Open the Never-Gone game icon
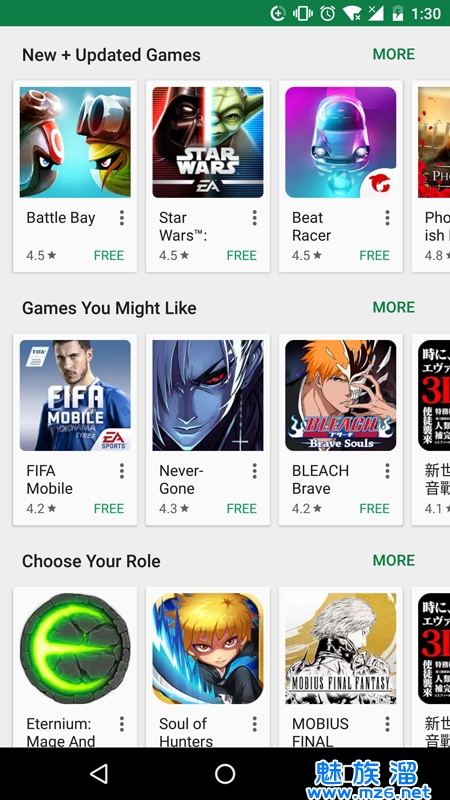This screenshot has width=450, height=800. point(208,395)
